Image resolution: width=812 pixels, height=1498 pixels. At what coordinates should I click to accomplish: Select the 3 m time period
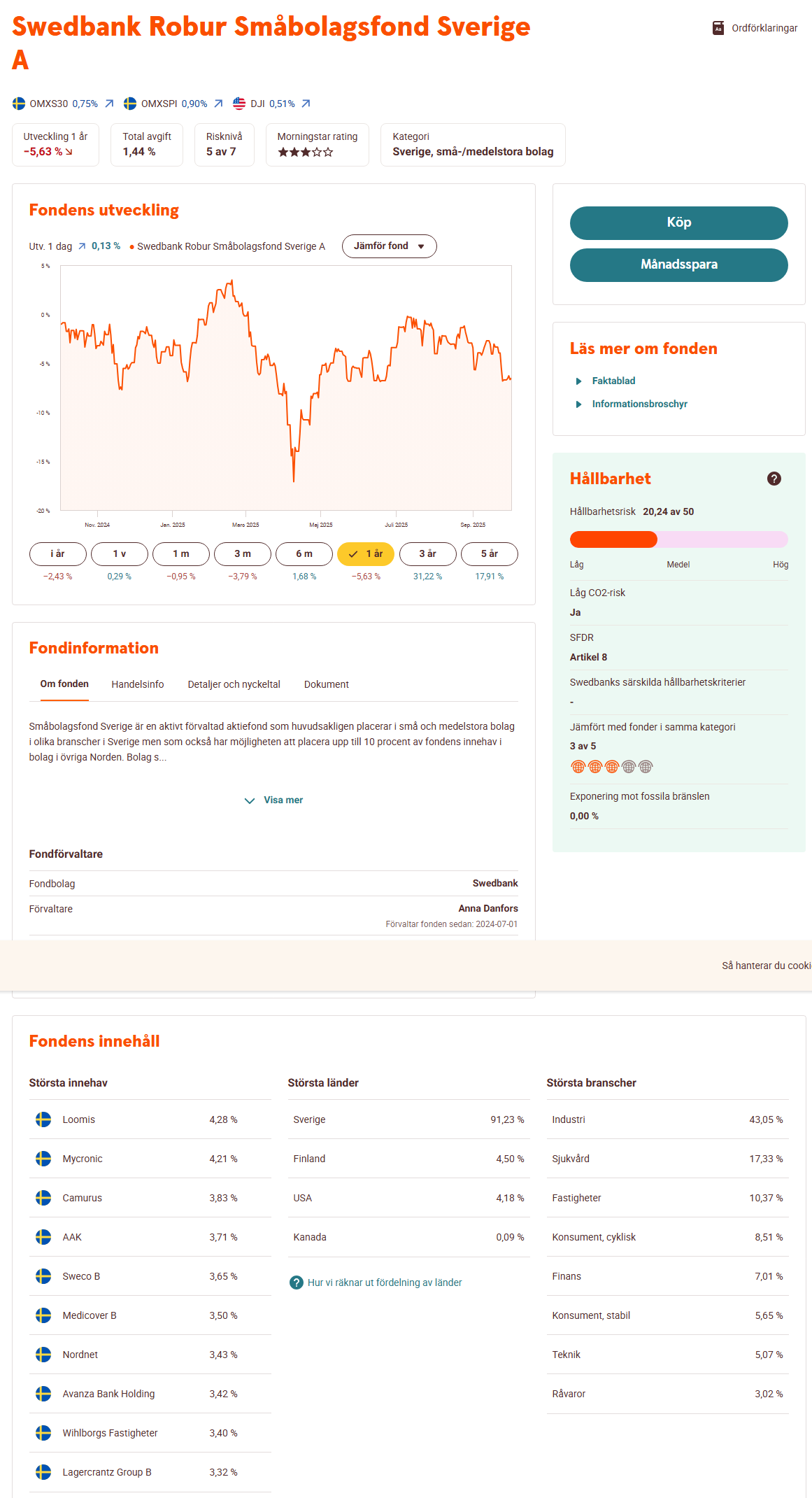tap(243, 554)
